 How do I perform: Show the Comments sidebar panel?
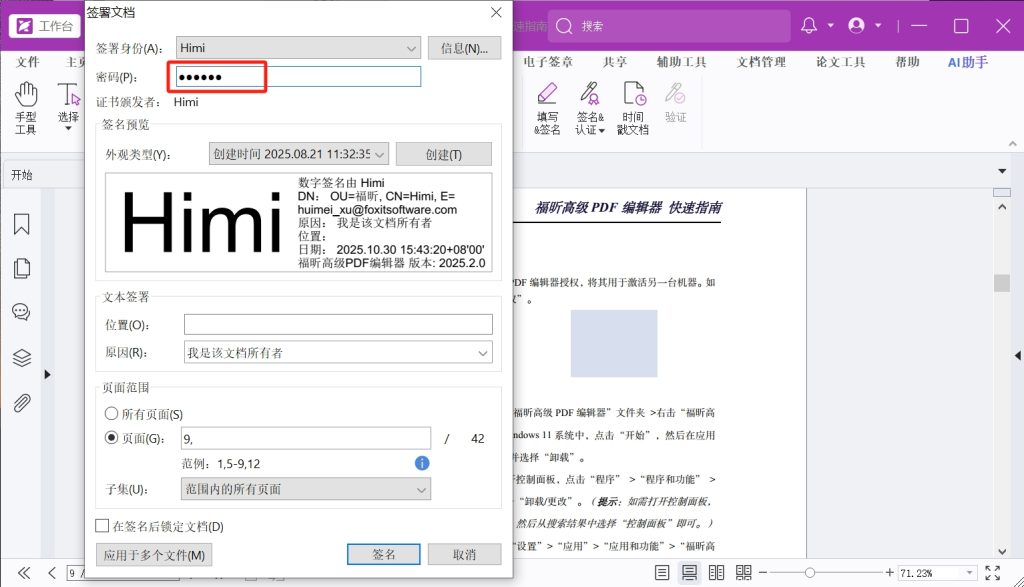21,312
